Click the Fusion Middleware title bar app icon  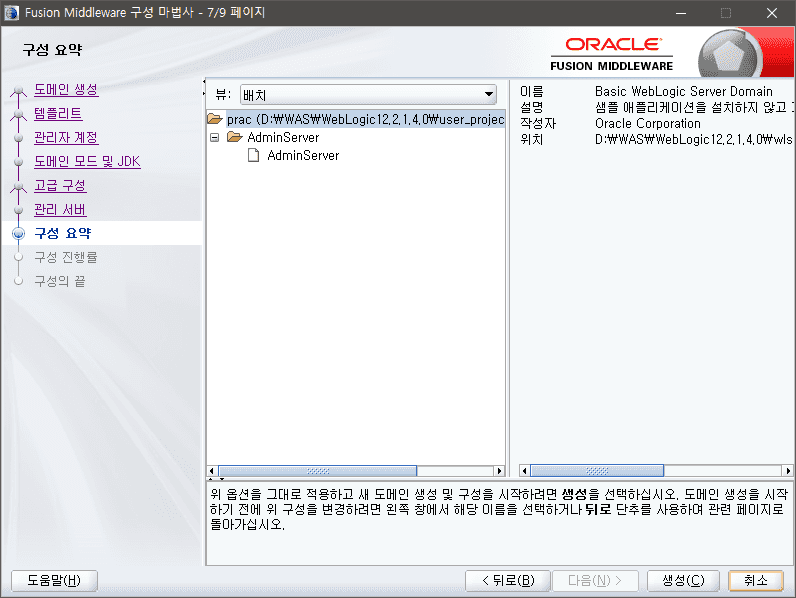(x=11, y=13)
